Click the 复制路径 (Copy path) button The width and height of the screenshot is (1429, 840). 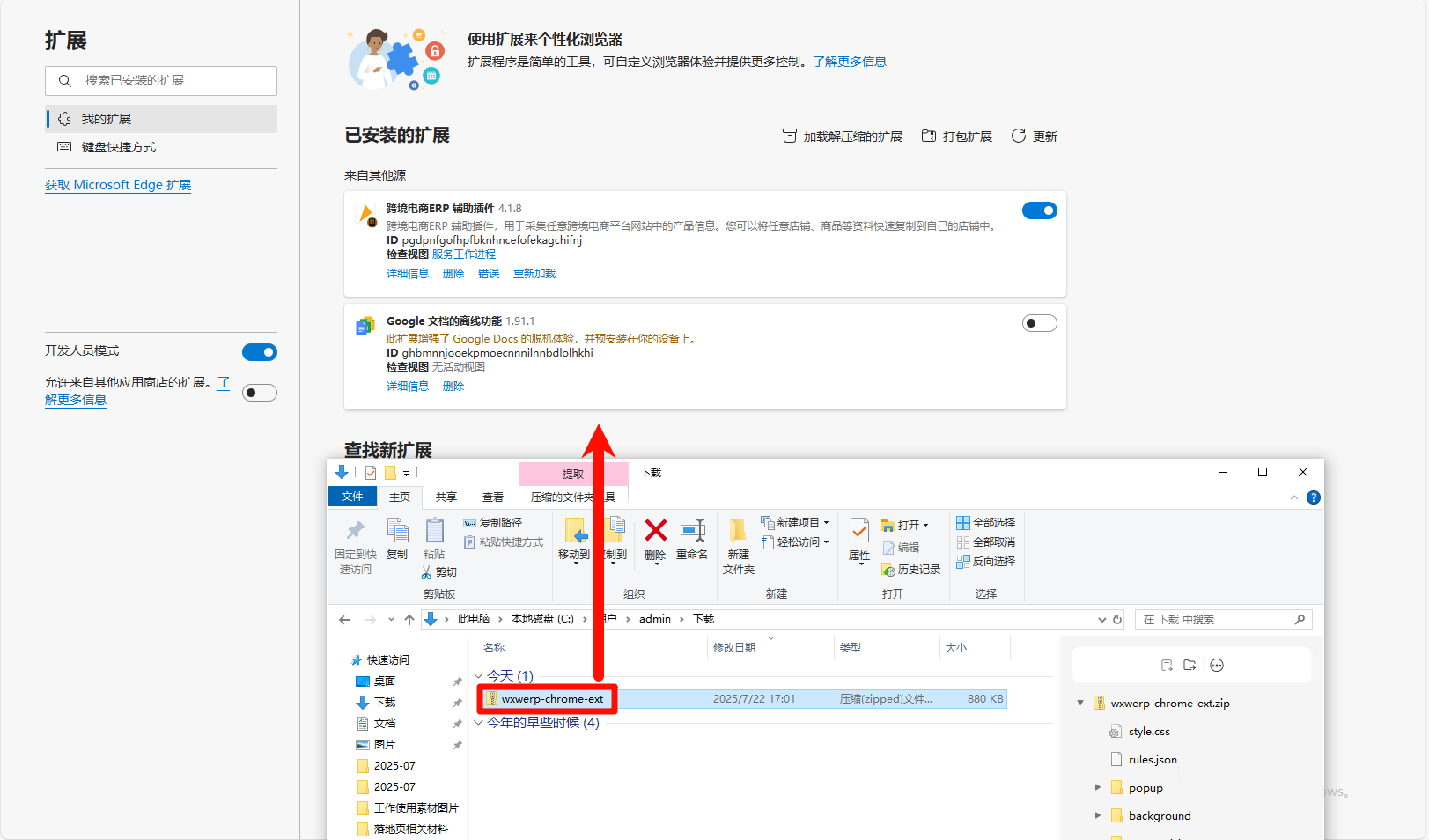pos(493,523)
